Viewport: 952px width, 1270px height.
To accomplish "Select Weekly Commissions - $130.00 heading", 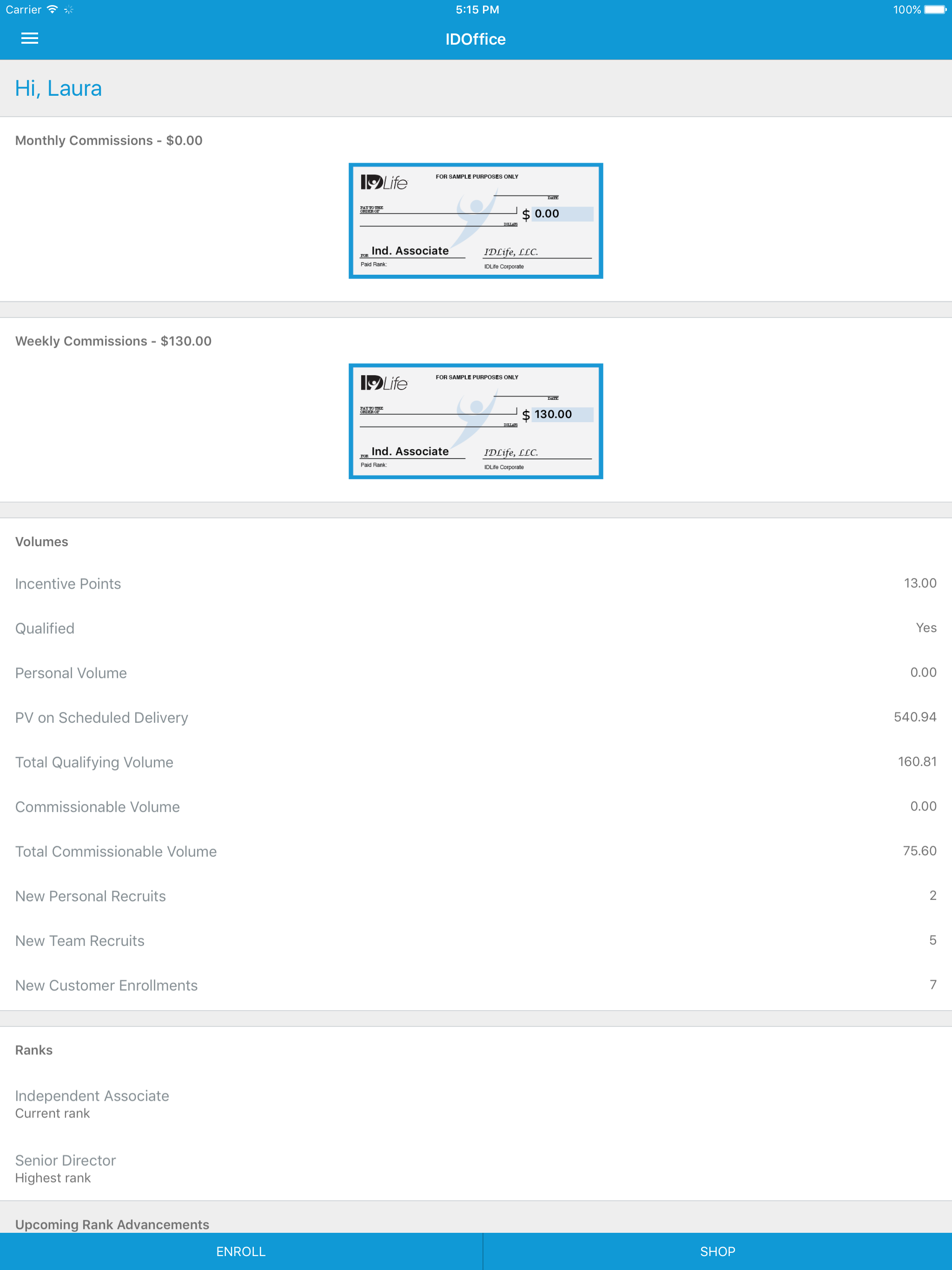I will point(113,341).
